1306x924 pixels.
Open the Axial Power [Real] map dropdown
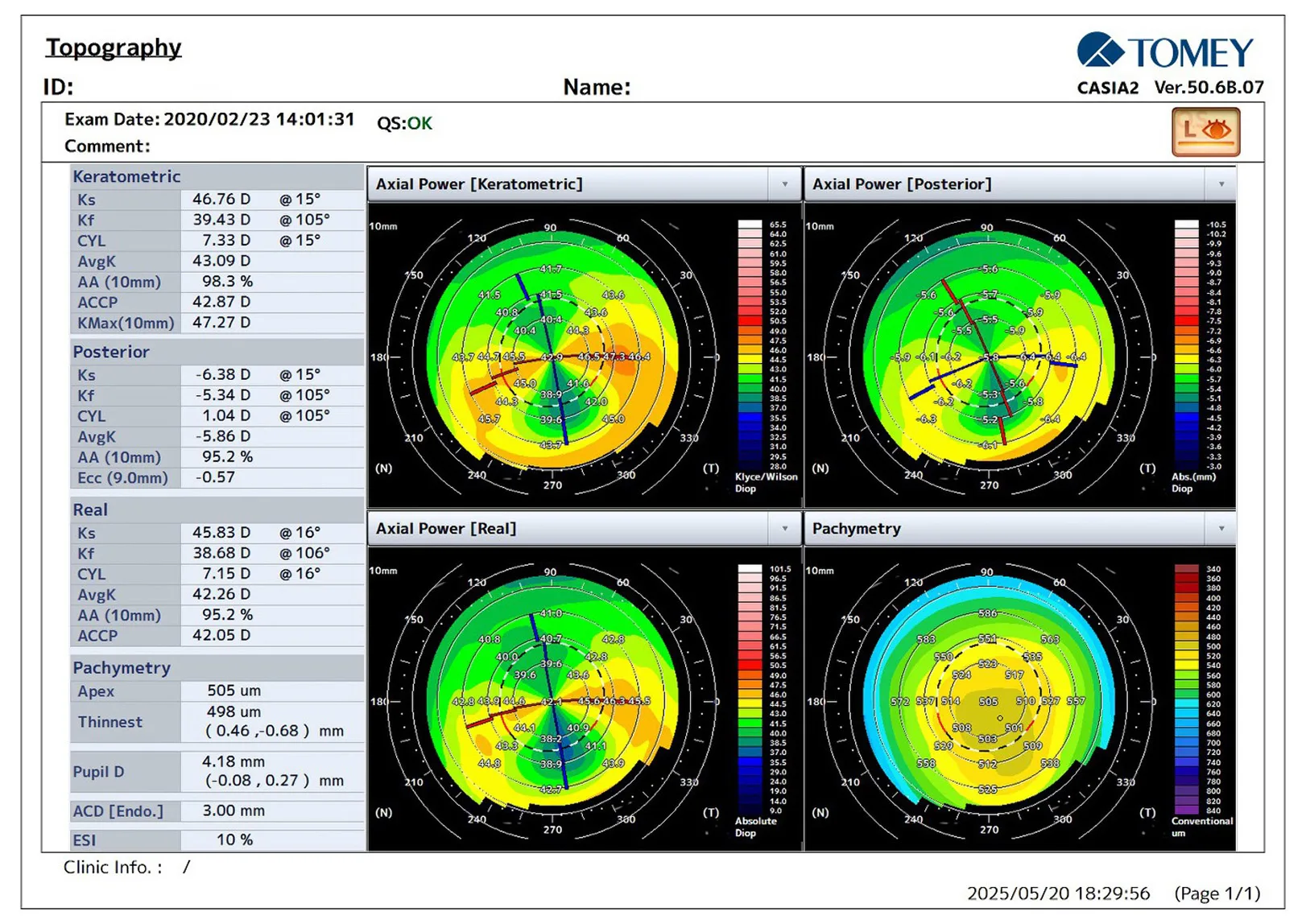pos(785,529)
